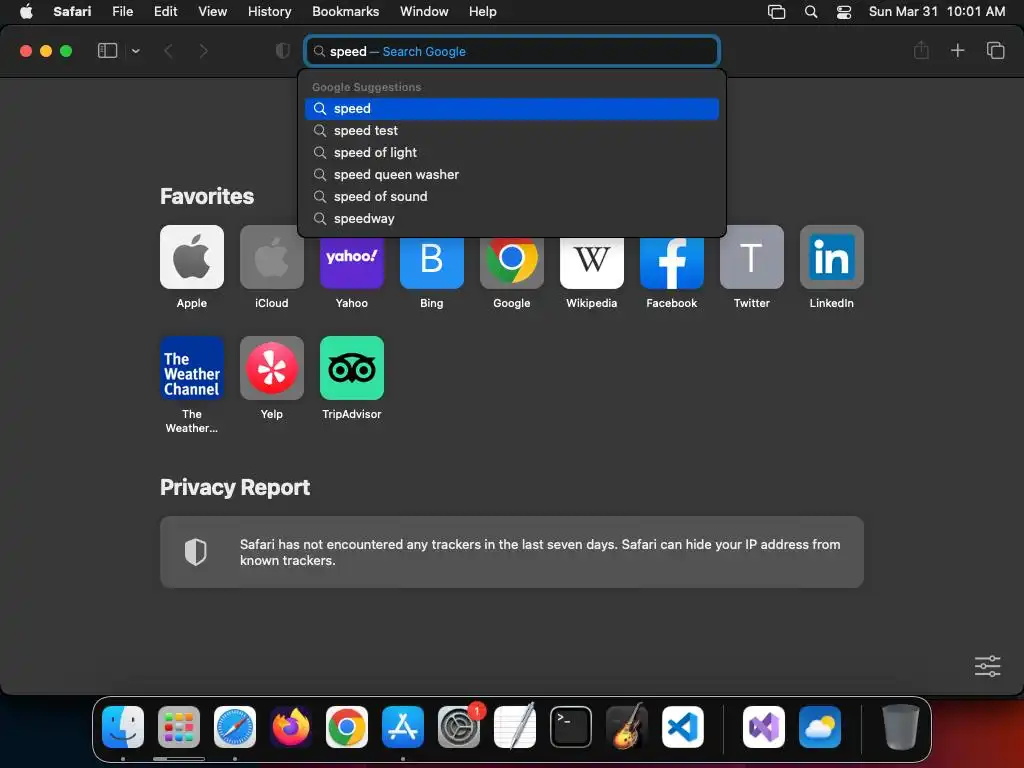Open the Yelp favorite

(x=272, y=368)
